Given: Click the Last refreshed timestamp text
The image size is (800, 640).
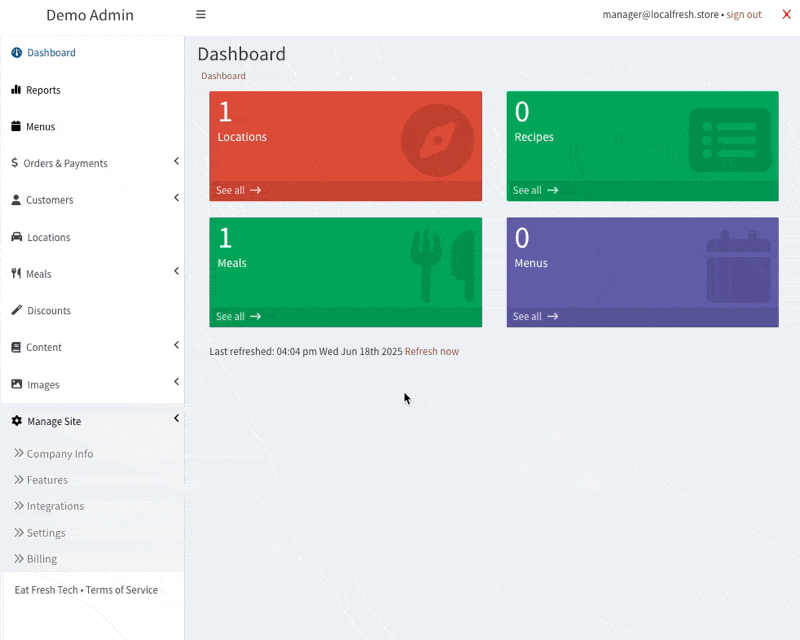Looking at the screenshot, I should coord(306,351).
